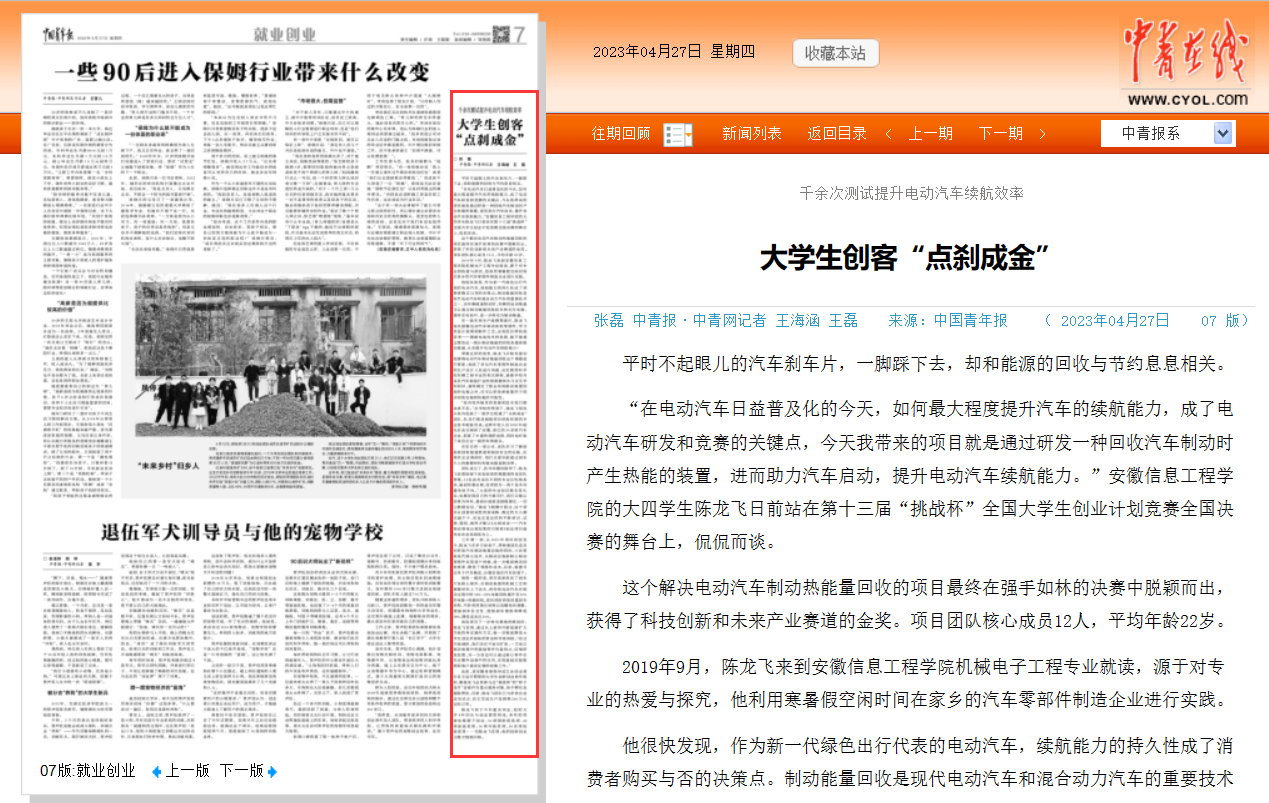The image size is (1269, 803).
Task: Go to 下一期 next issue
Action: (x=1000, y=134)
